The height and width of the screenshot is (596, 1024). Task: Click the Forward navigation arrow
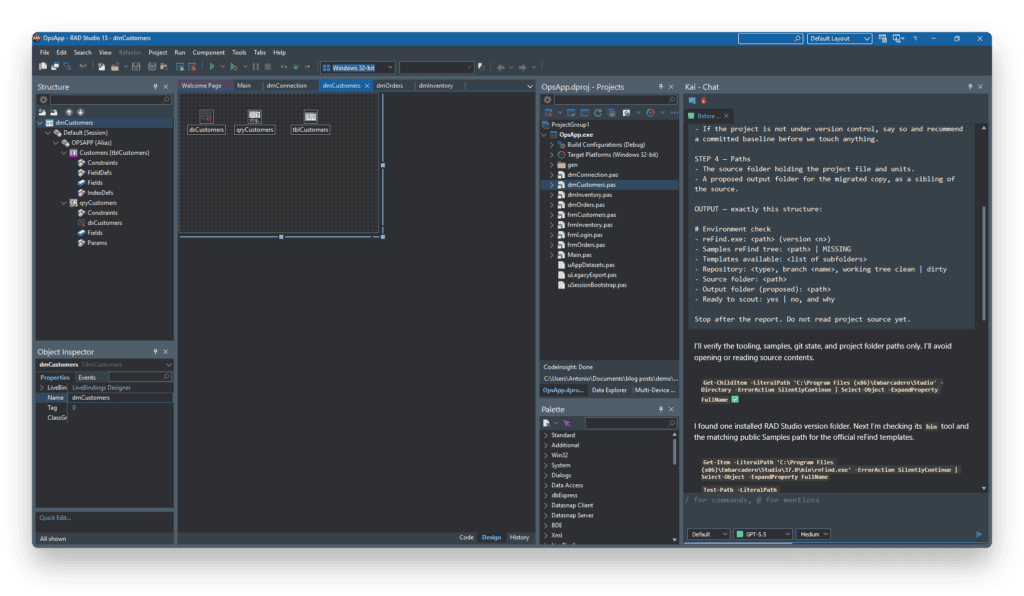(522, 67)
